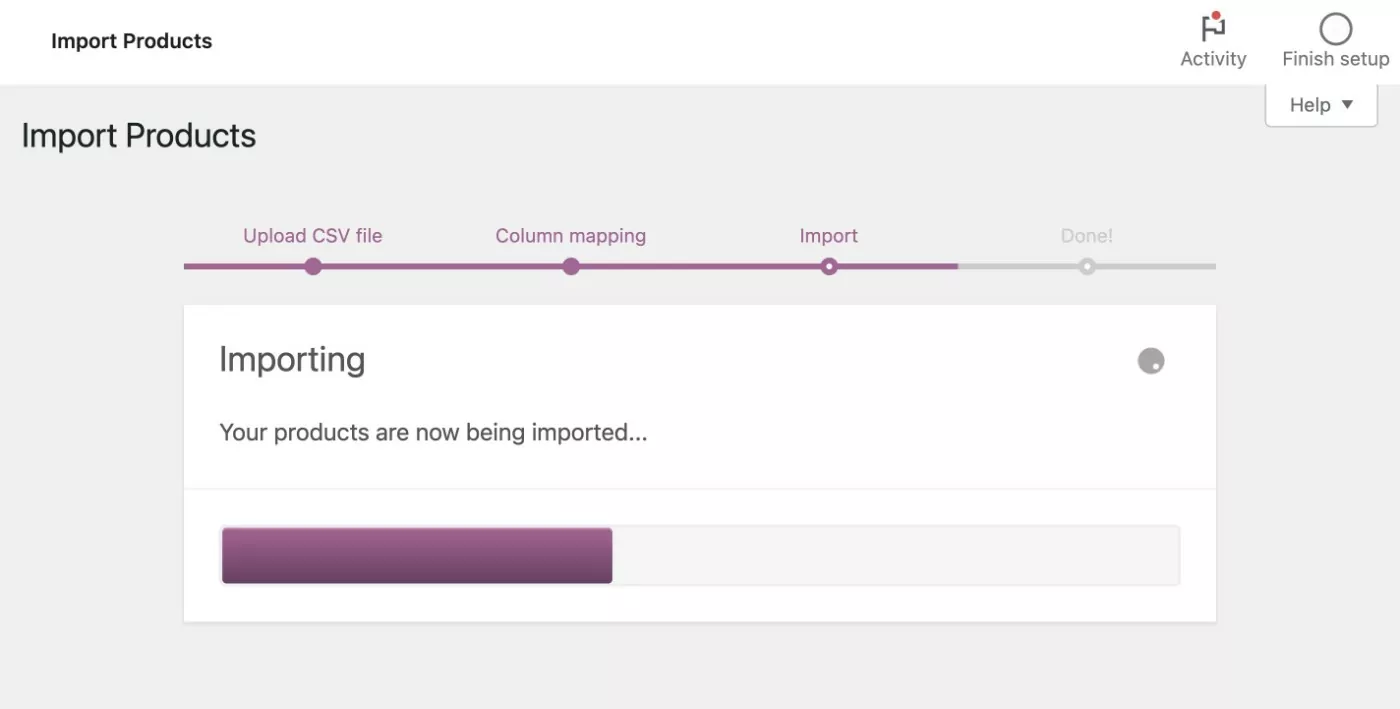
Task: Select the Import step label
Action: tap(829, 236)
